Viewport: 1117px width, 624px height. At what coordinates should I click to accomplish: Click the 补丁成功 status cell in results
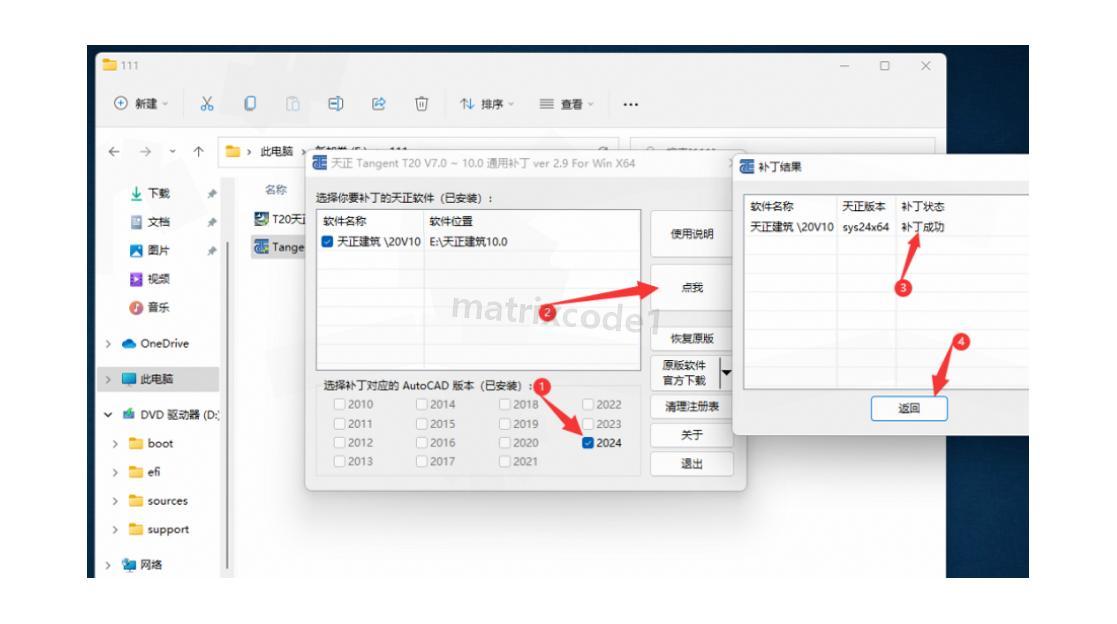click(923, 227)
